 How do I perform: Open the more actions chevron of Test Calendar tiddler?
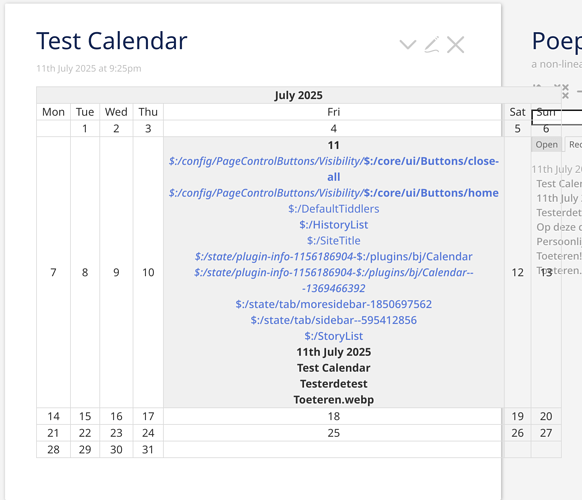(x=408, y=45)
